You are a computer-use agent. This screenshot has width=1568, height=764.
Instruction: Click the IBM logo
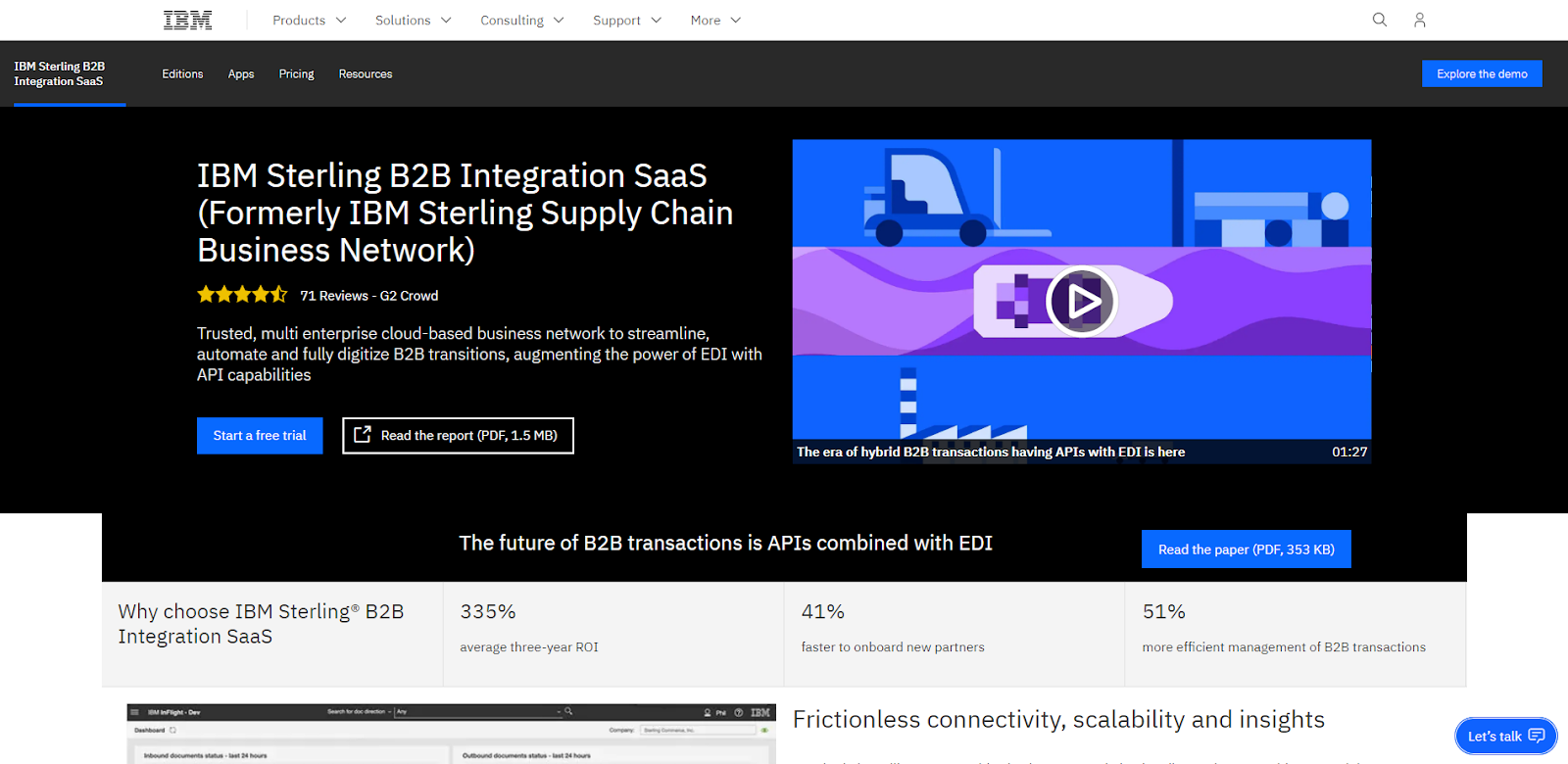click(187, 20)
